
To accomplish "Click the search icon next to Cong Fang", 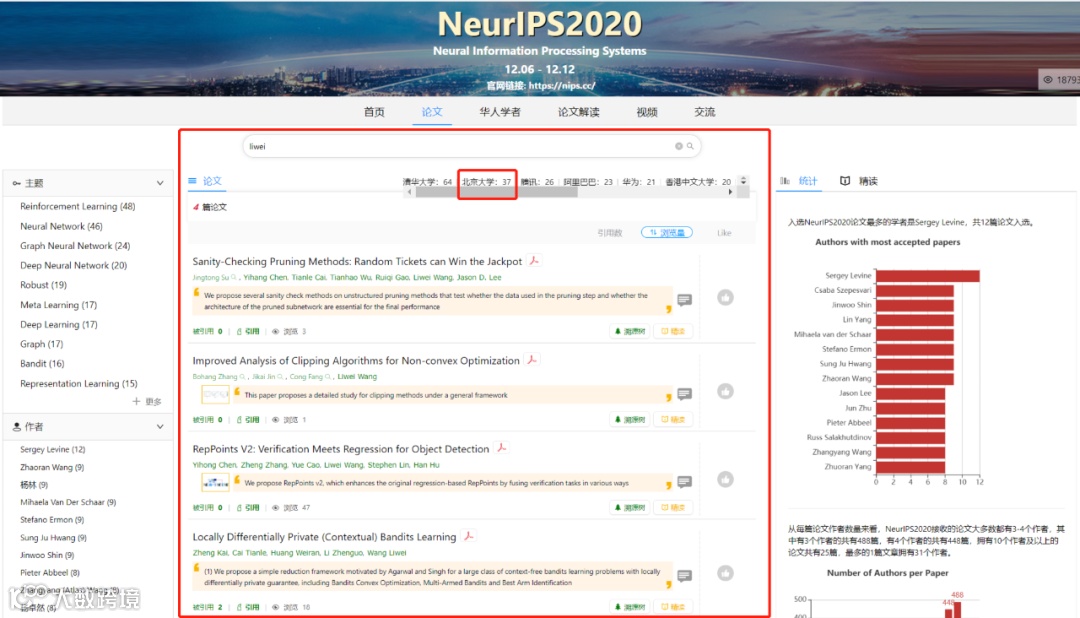I will pyautogui.click(x=328, y=377).
